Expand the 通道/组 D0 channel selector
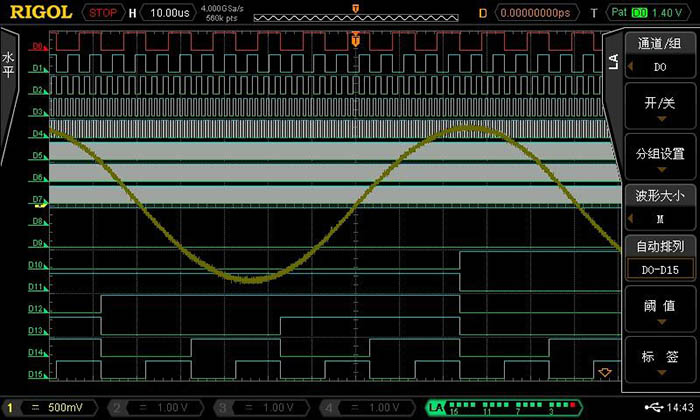Viewport: 700px width, 420px height. click(659, 56)
